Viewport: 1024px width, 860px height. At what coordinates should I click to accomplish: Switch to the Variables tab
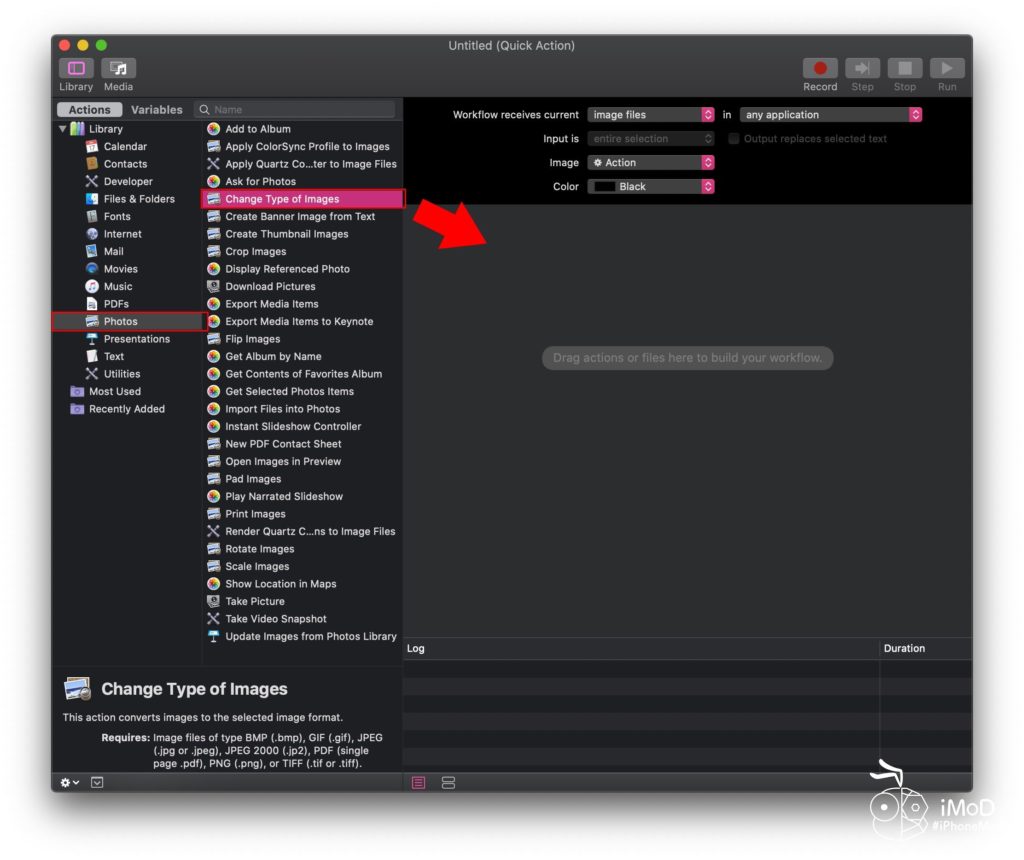click(157, 110)
